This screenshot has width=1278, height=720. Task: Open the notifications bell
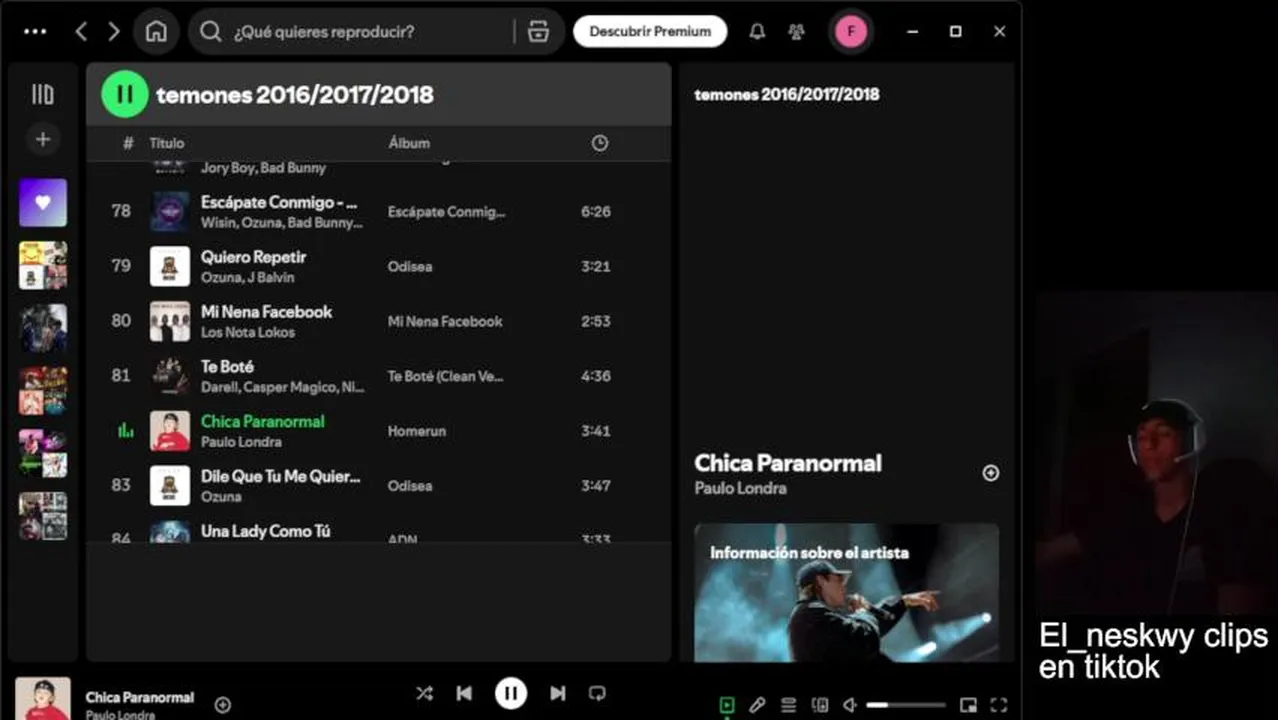point(757,31)
